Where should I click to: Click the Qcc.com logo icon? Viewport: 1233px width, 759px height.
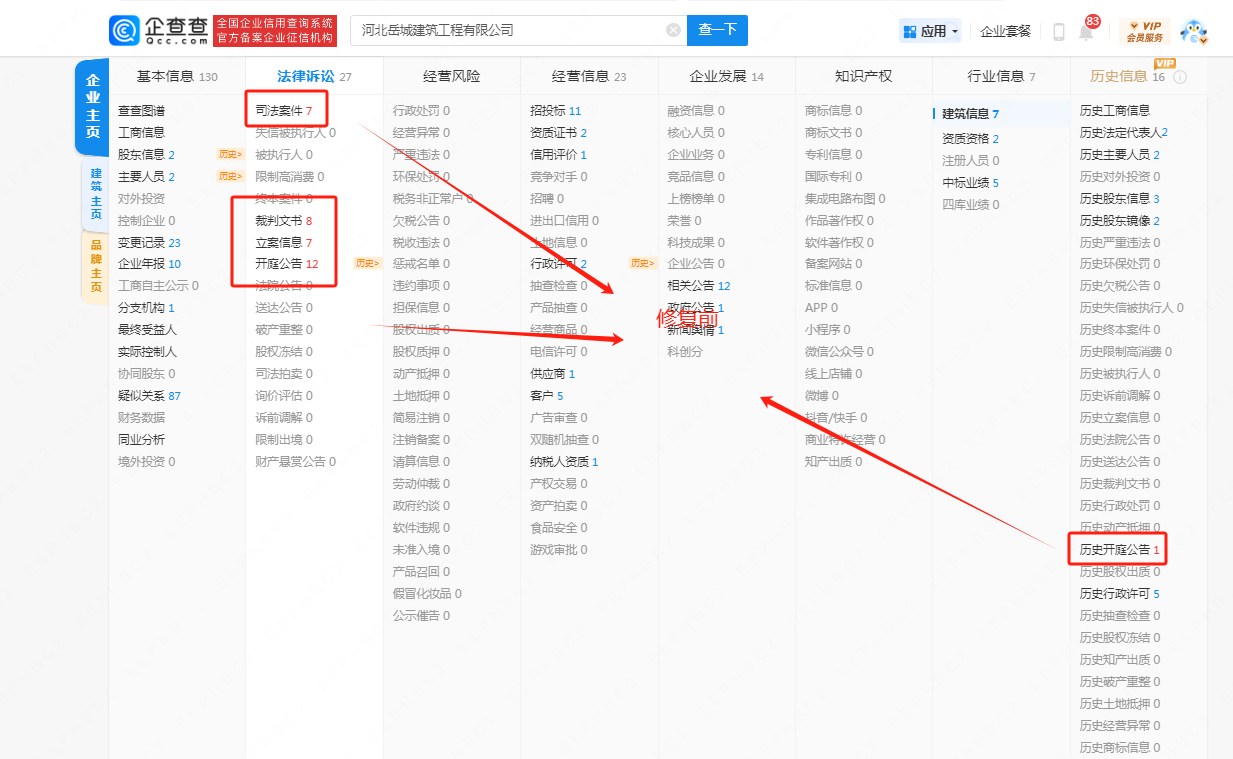(124, 31)
